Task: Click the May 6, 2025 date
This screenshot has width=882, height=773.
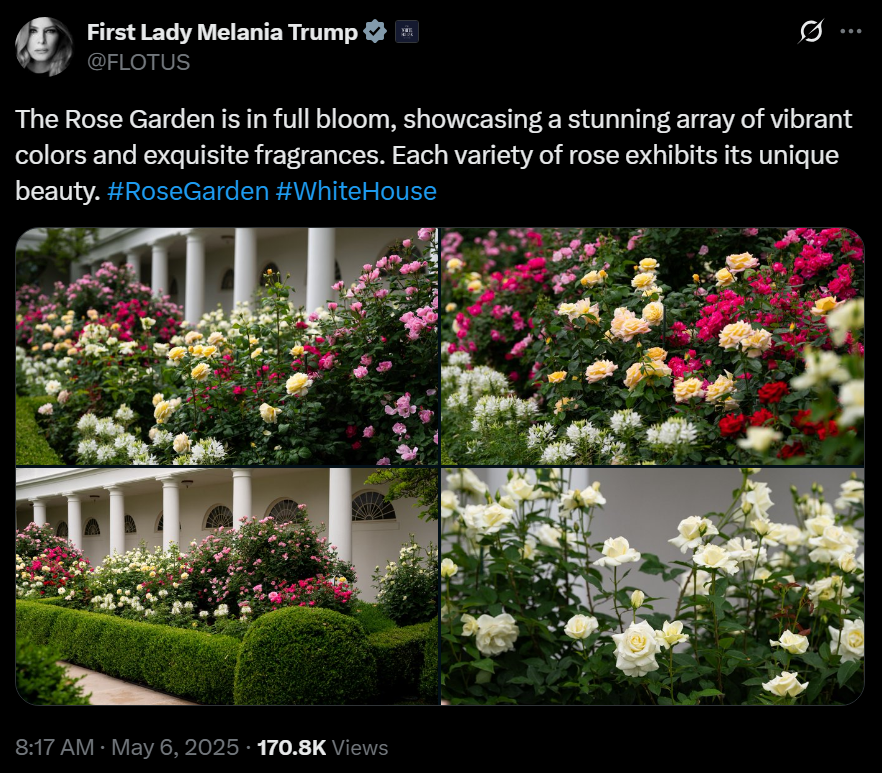Action: coord(175,748)
